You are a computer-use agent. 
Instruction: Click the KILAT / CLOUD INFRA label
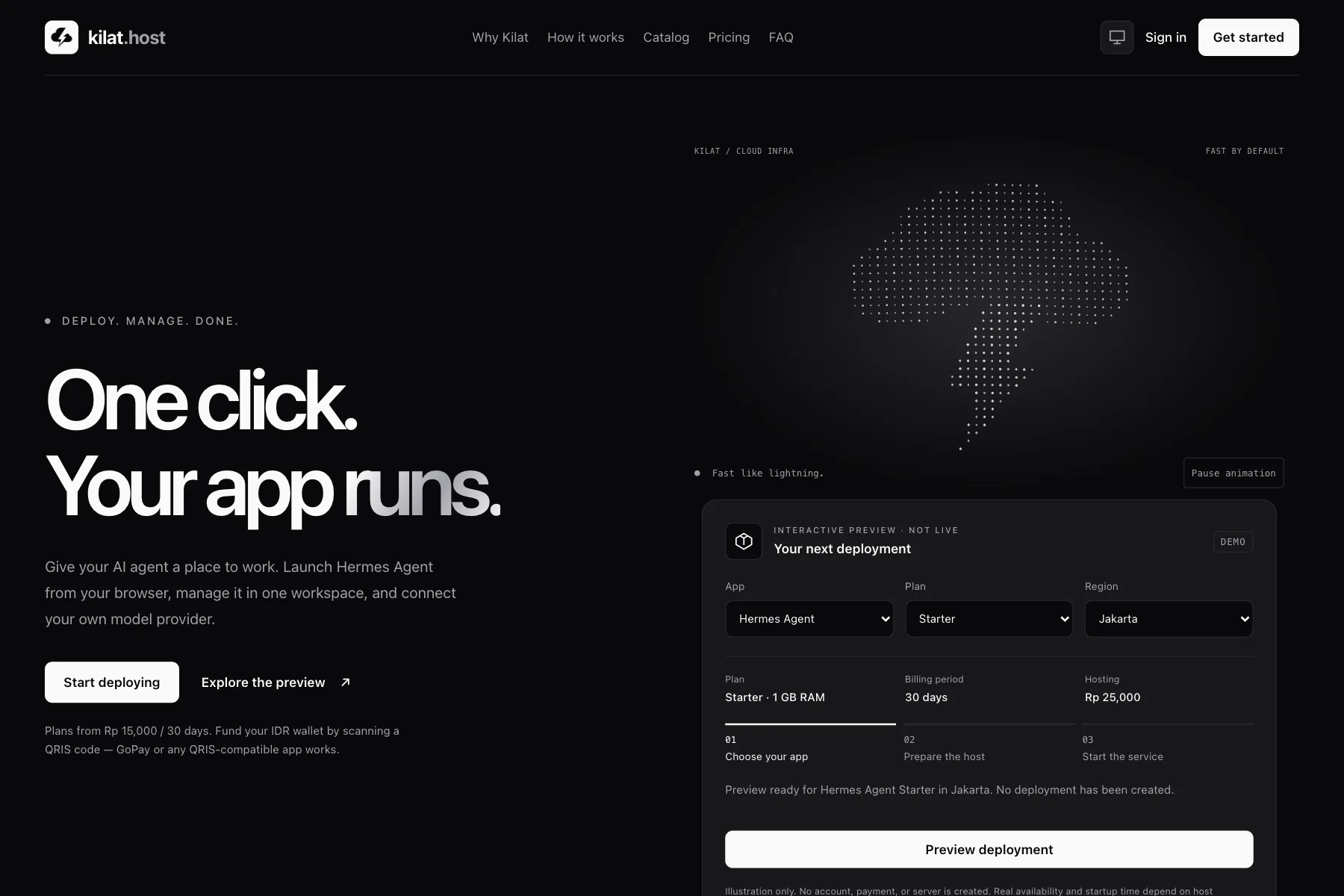(x=744, y=151)
